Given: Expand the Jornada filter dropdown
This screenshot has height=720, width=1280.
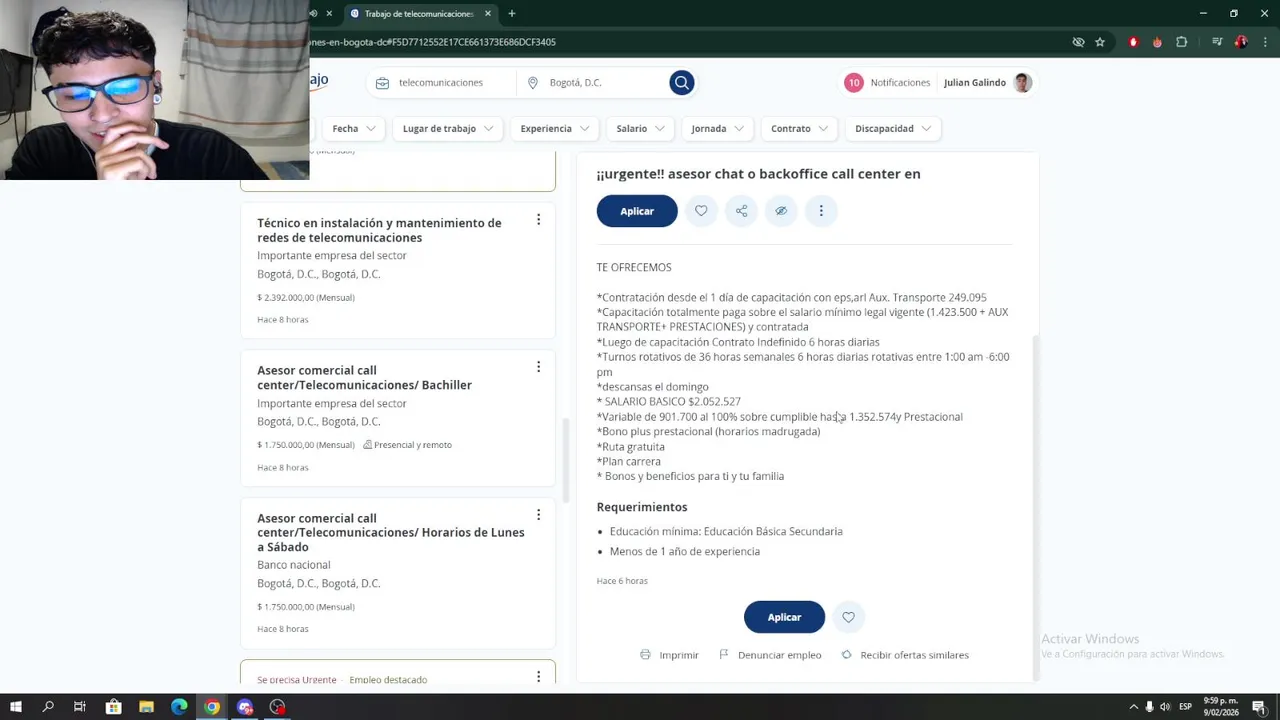Looking at the screenshot, I should tap(717, 129).
